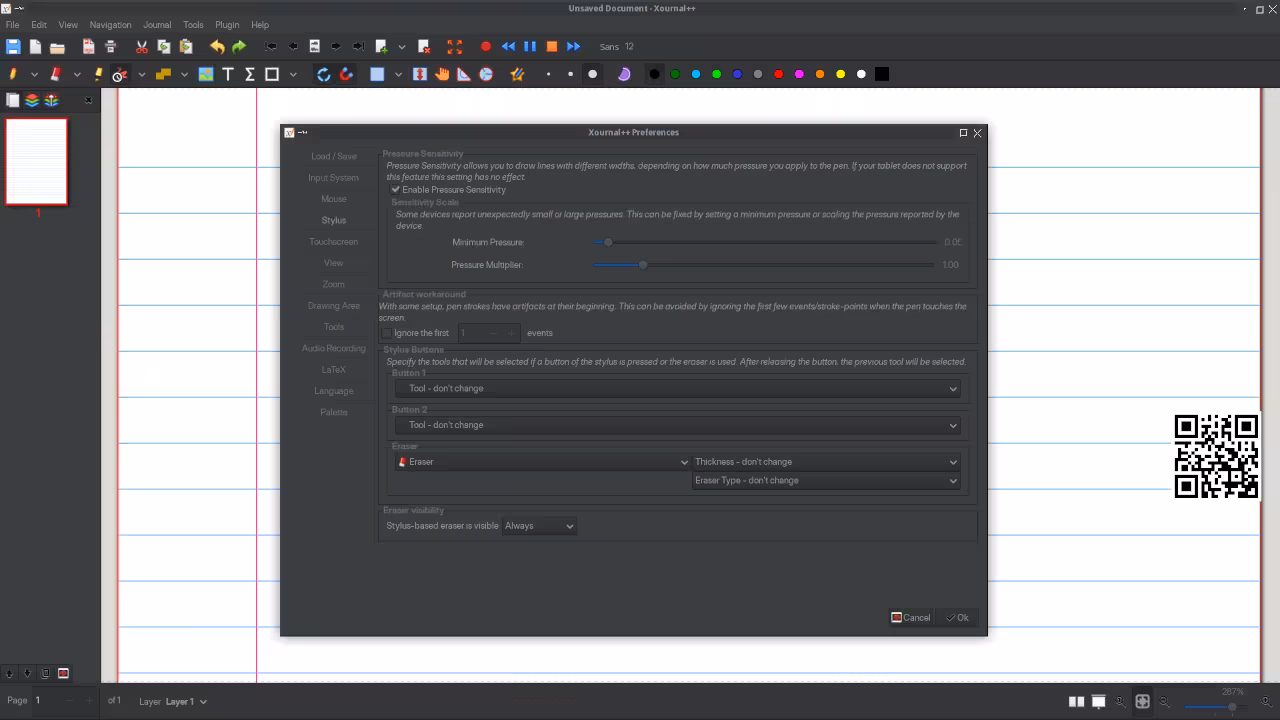Pause audio playback button

tap(530, 47)
